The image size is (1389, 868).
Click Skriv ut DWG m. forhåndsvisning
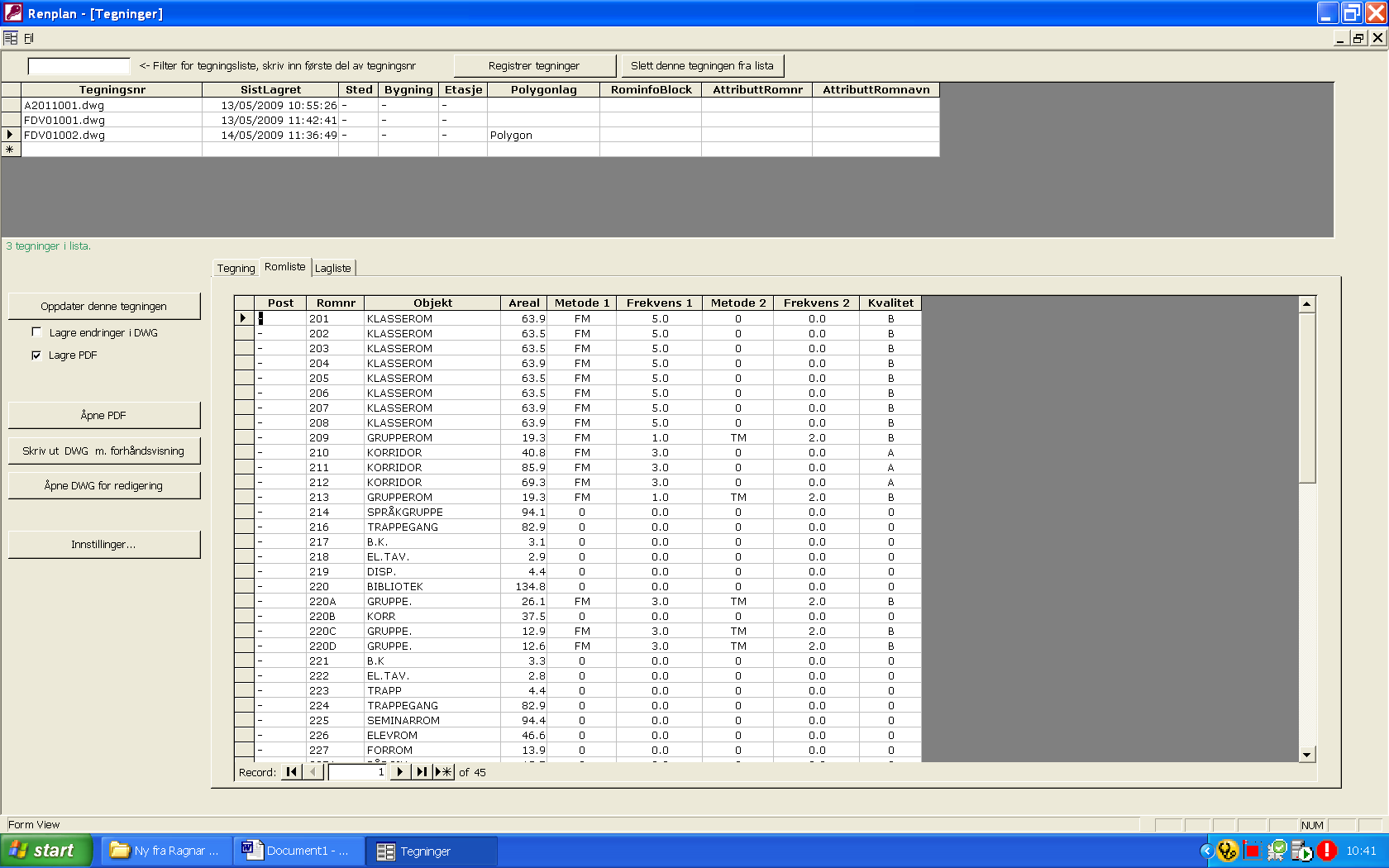pyautogui.click(x=104, y=451)
